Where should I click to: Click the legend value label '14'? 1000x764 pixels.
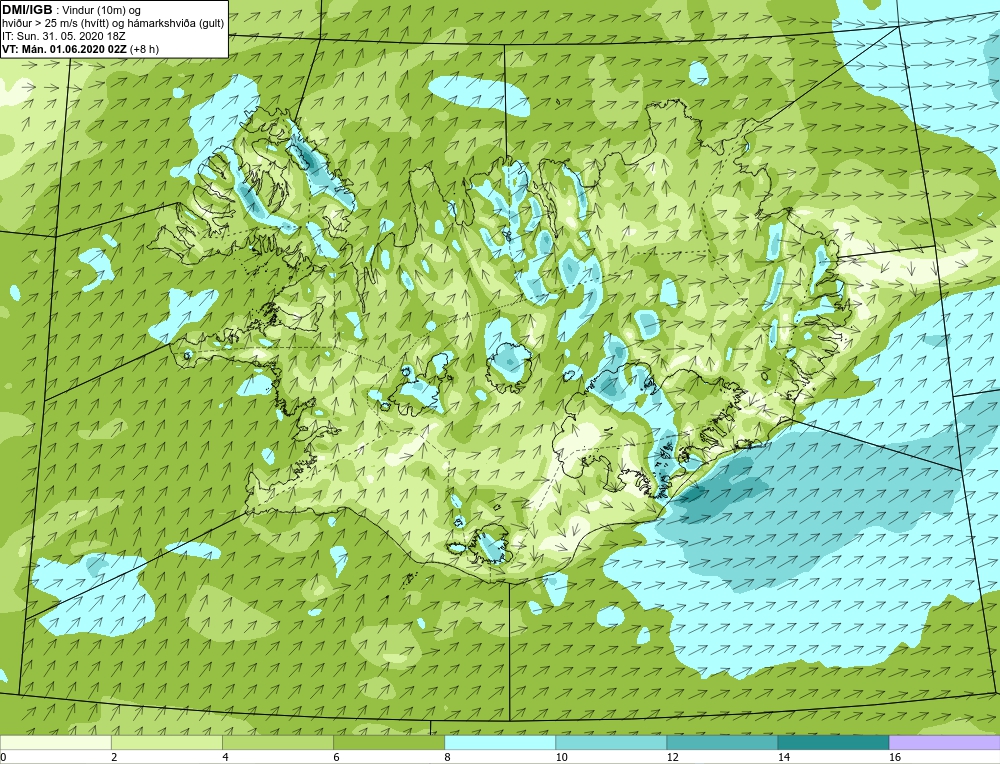coord(784,757)
